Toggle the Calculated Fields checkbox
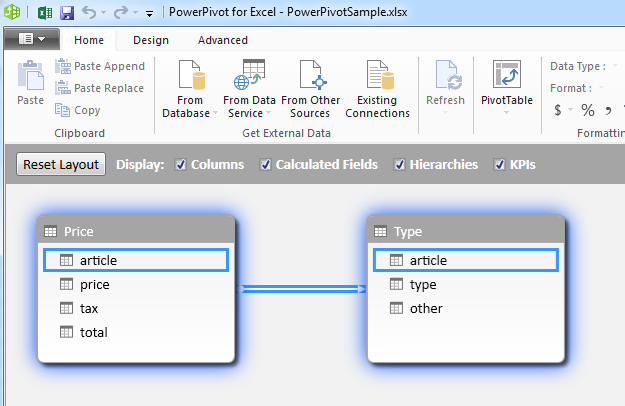The image size is (625, 406). click(266, 164)
